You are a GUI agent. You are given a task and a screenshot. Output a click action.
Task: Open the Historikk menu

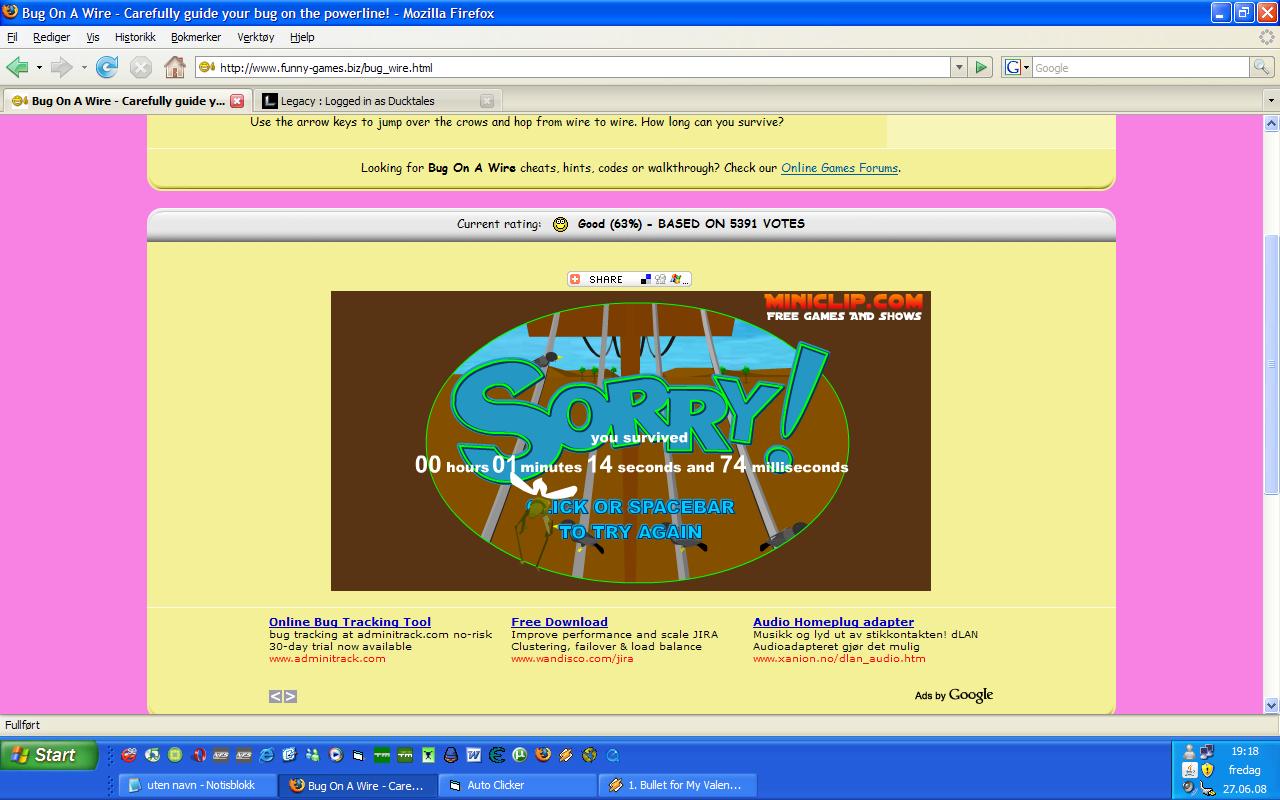(x=135, y=37)
